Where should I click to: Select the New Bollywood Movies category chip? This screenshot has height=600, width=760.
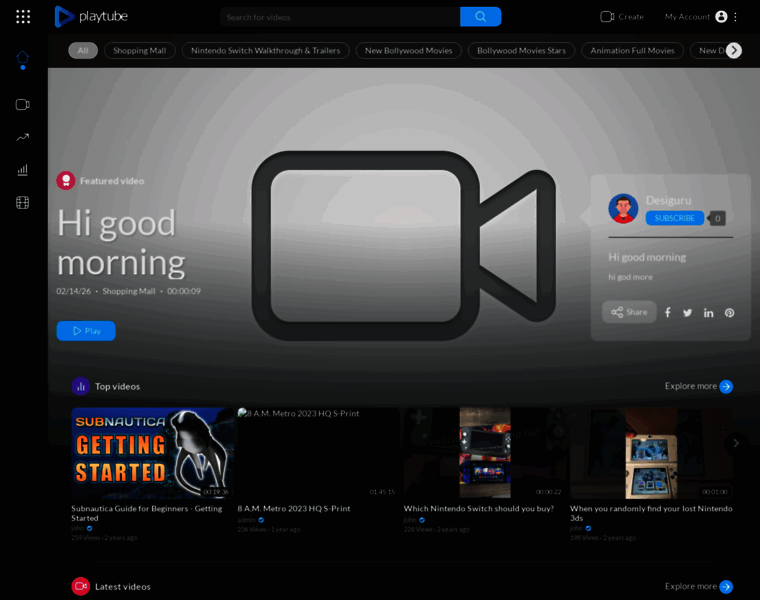[408, 50]
